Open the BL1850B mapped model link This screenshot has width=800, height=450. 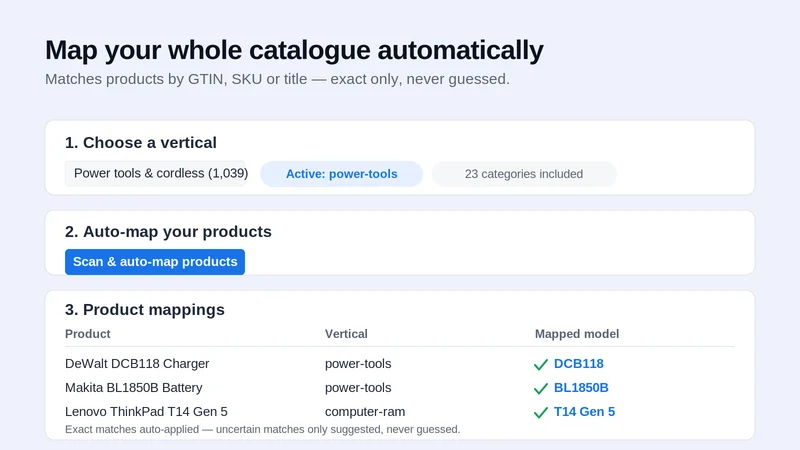(581, 388)
